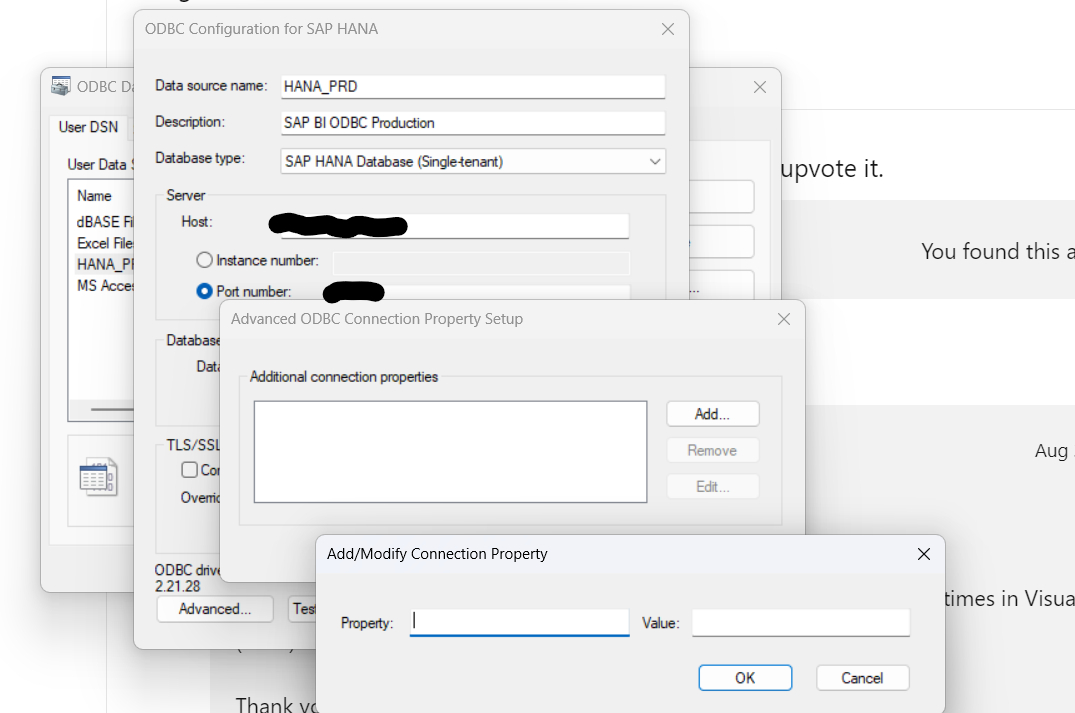This screenshot has width=1075, height=713.
Task: Click the horizontal scrollbar in data source list
Action: [112, 409]
